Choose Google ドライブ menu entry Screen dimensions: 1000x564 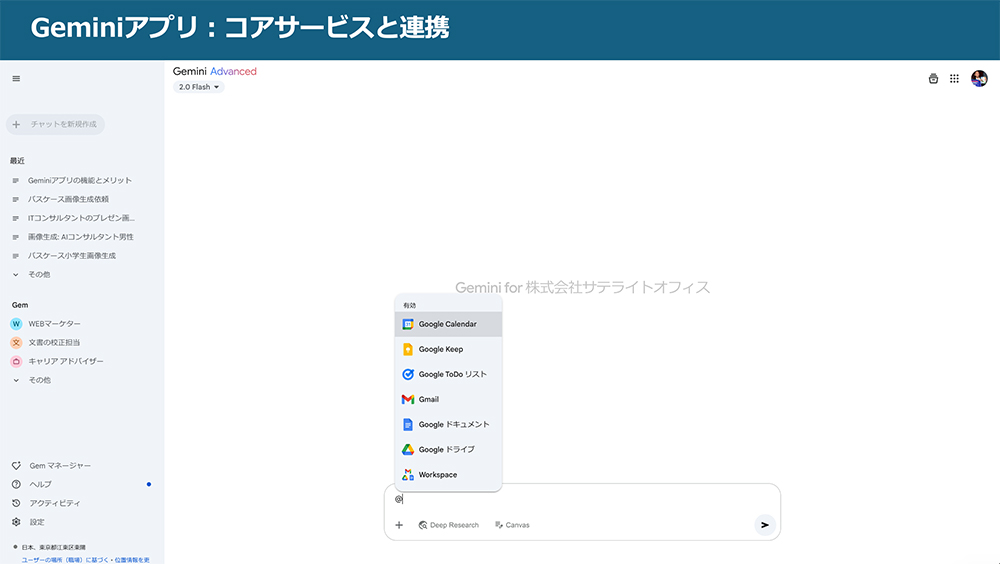pos(448,450)
